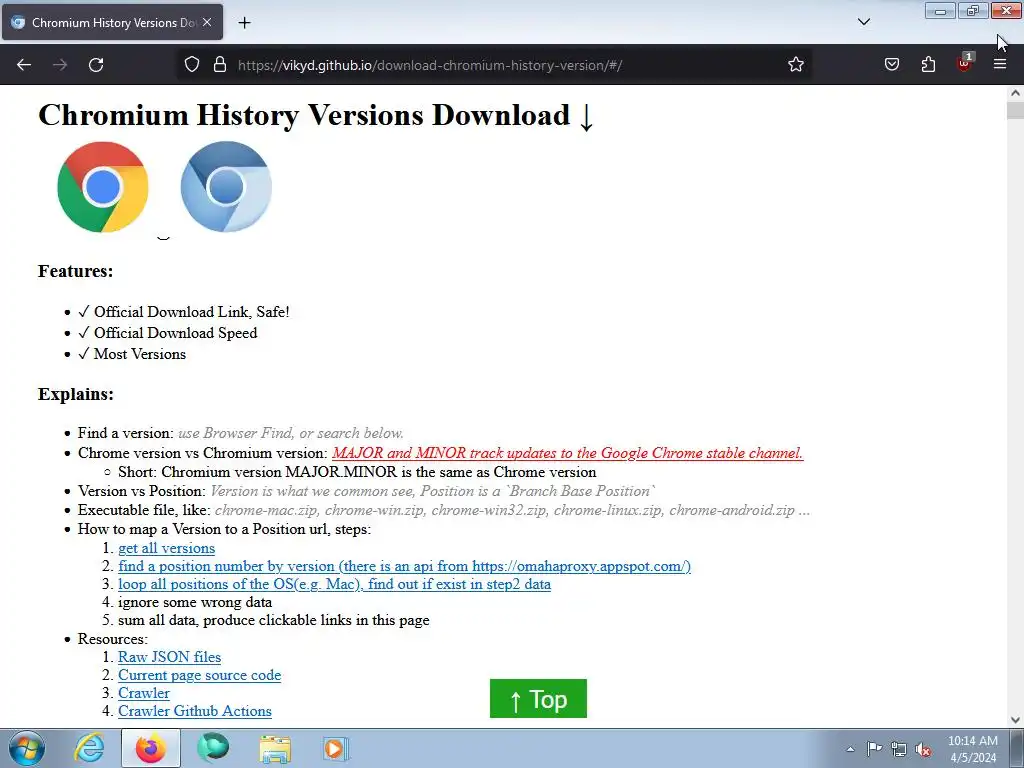1024x768 pixels.
Task: Click the muted volume speaker icon
Action: [x=923, y=748]
